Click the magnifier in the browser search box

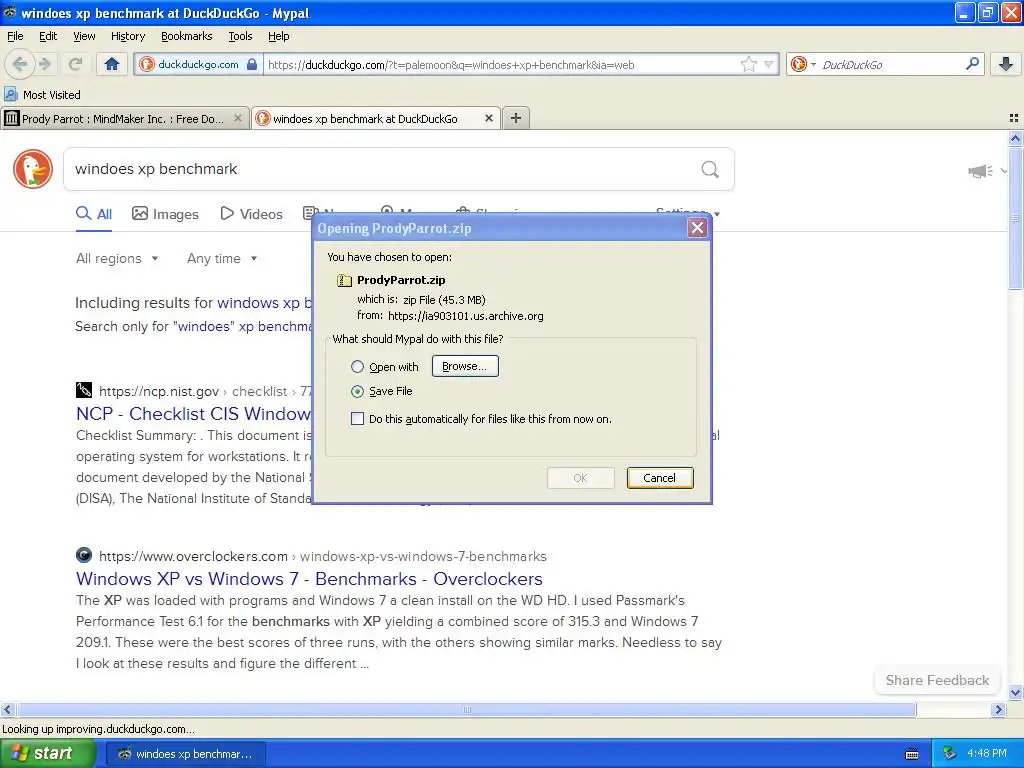tap(972, 64)
